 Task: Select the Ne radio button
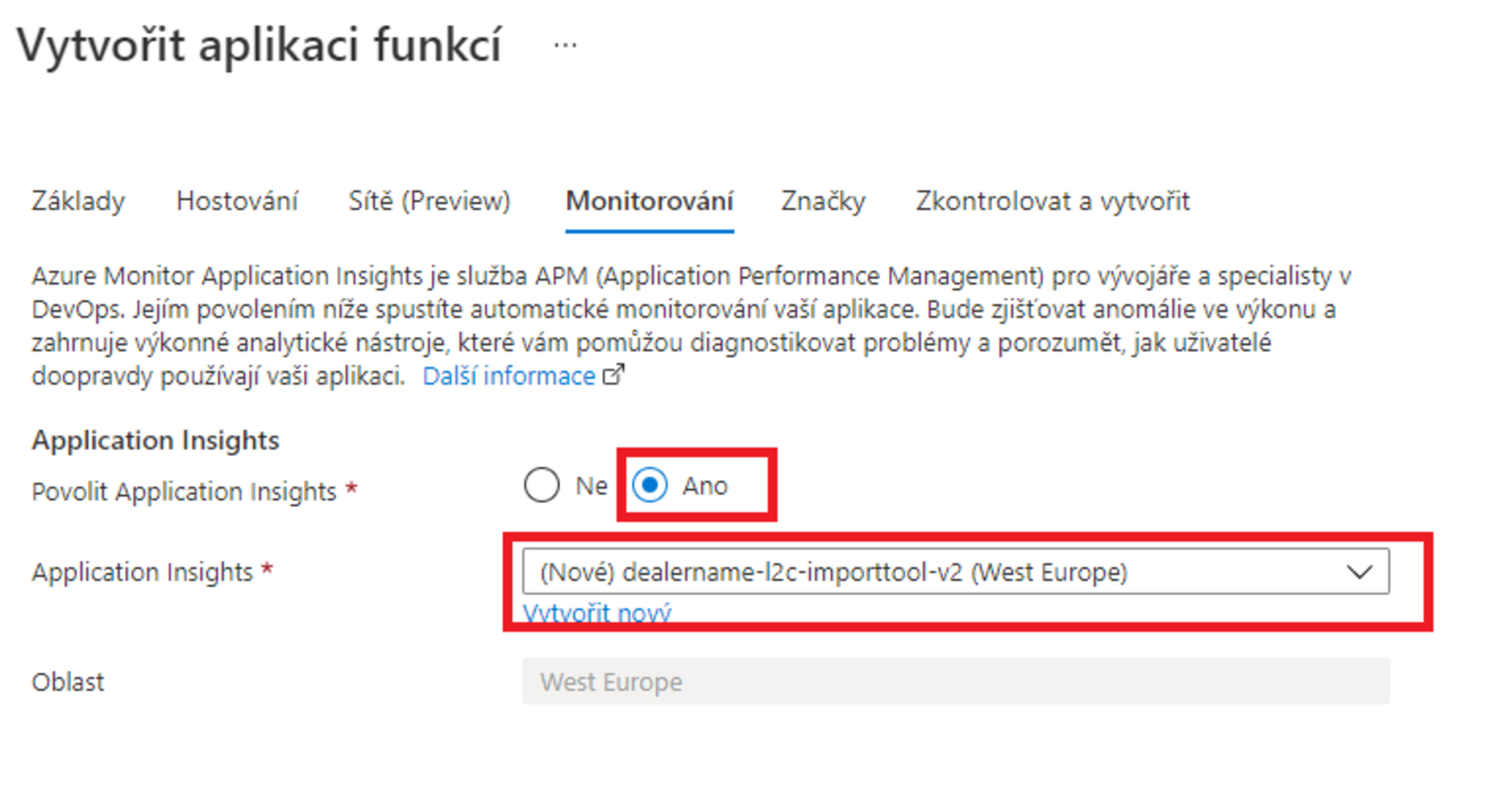542,485
